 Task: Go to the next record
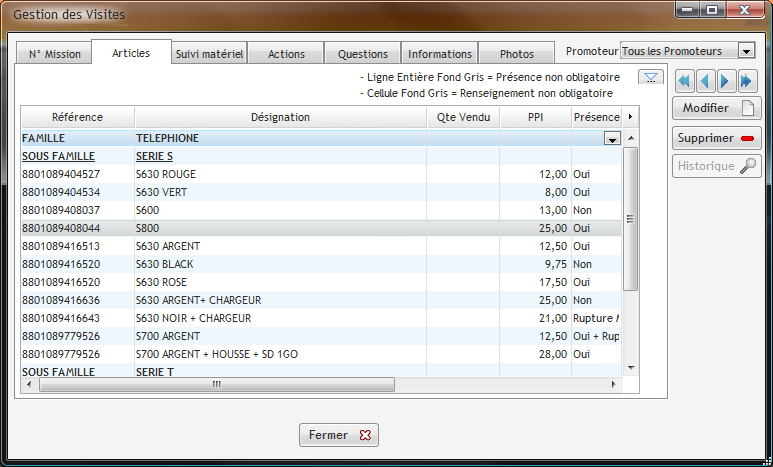(x=727, y=81)
